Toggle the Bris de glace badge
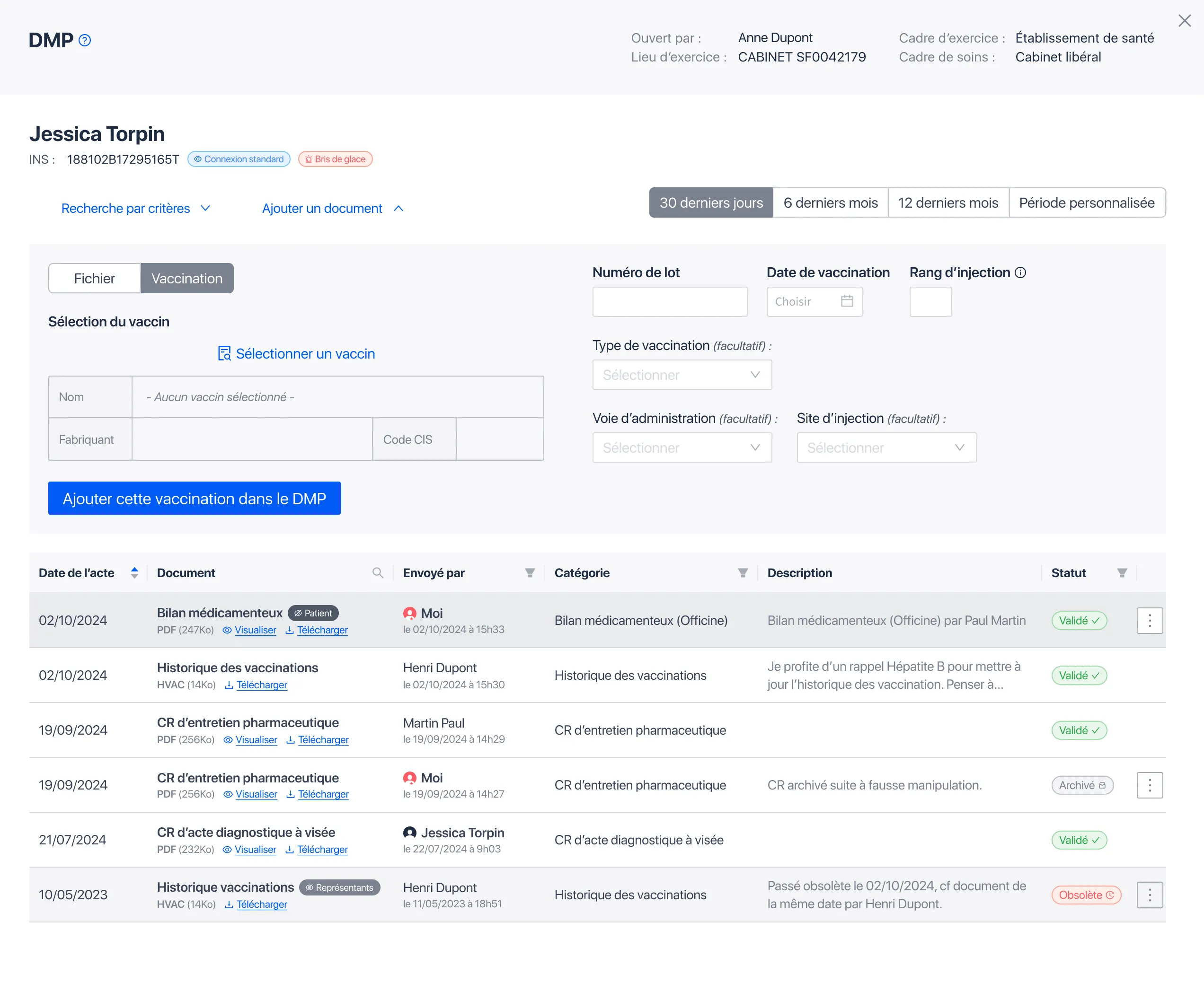 tap(335, 159)
